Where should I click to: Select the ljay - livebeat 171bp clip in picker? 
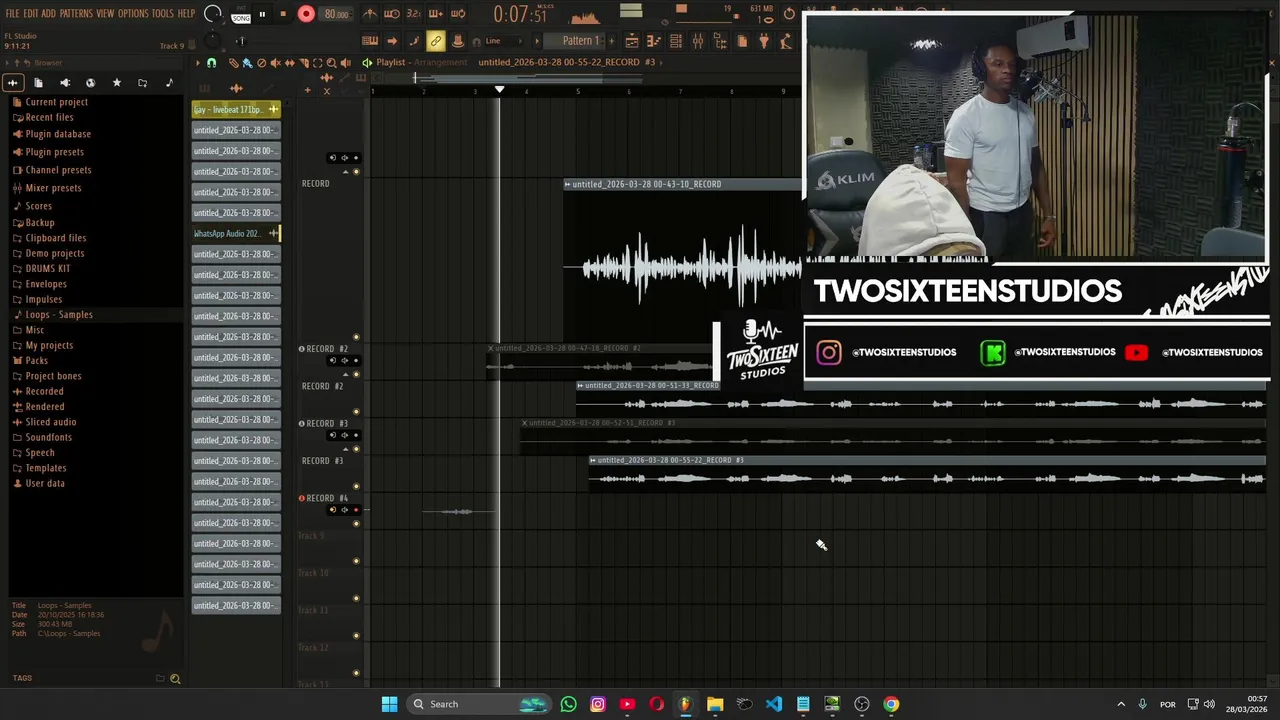point(236,109)
